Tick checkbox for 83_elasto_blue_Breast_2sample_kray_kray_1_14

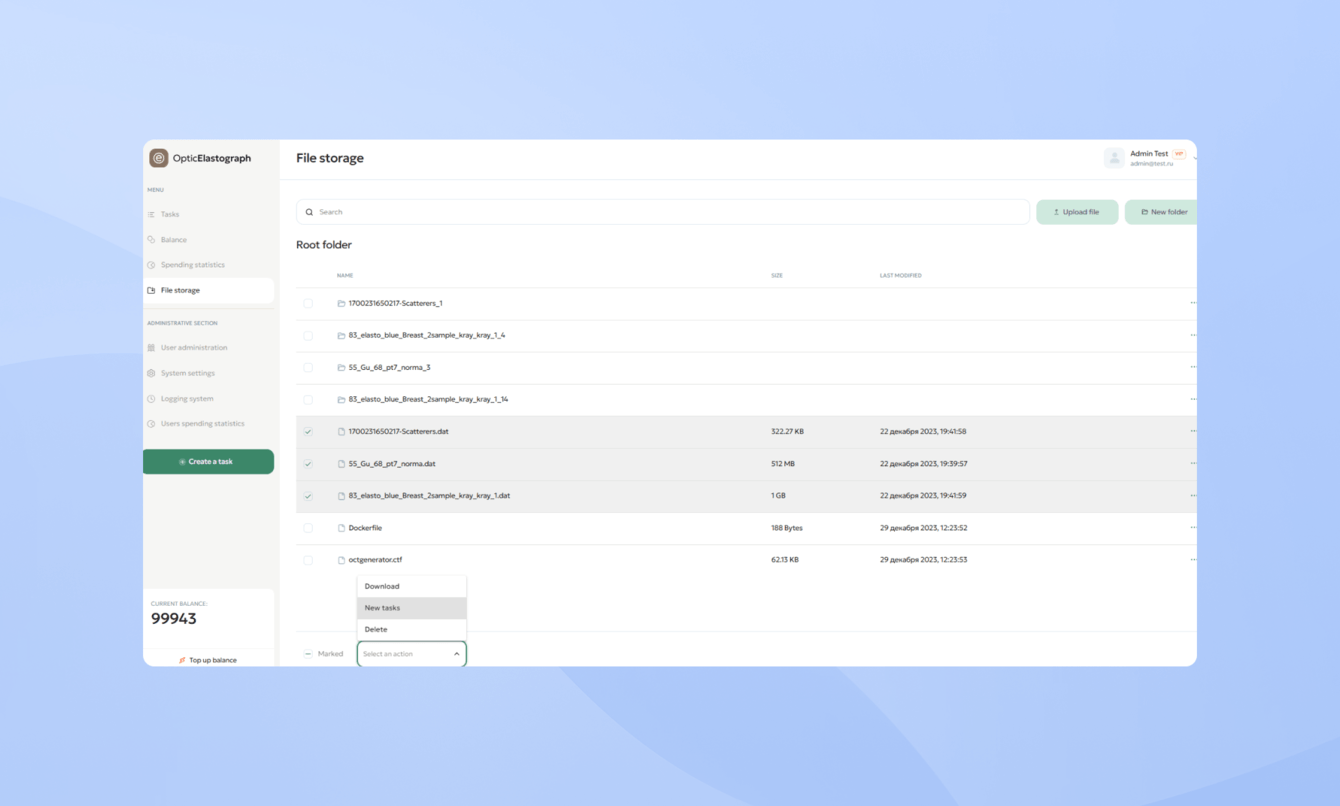pyautogui.click(x=308, y=399)
